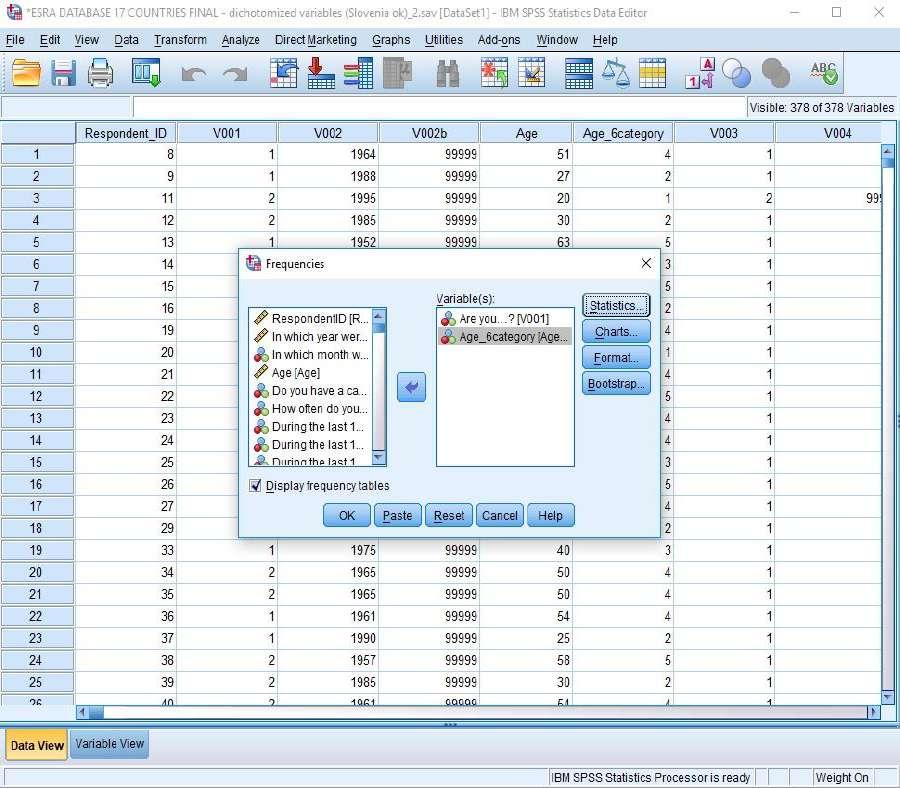Click OK in the Frequencies dialog
This screenshot has width=900, height=788.
(x=347, y=515)
